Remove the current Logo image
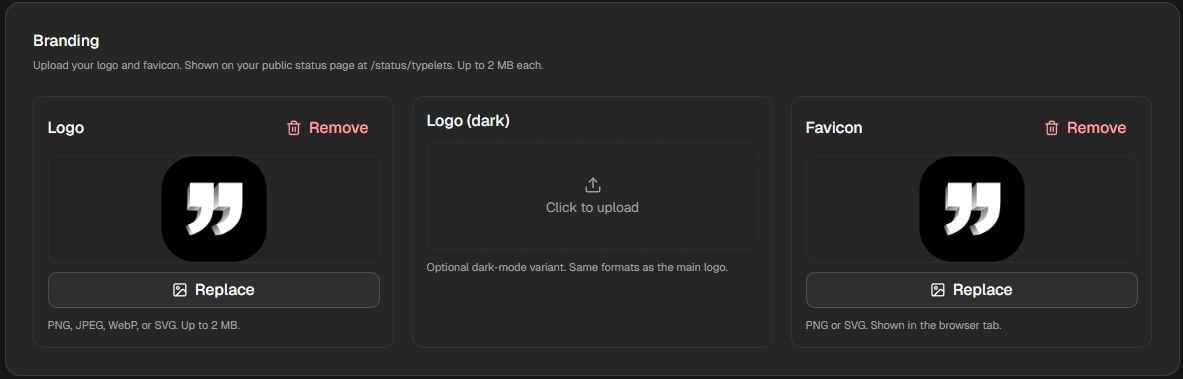 328,128
